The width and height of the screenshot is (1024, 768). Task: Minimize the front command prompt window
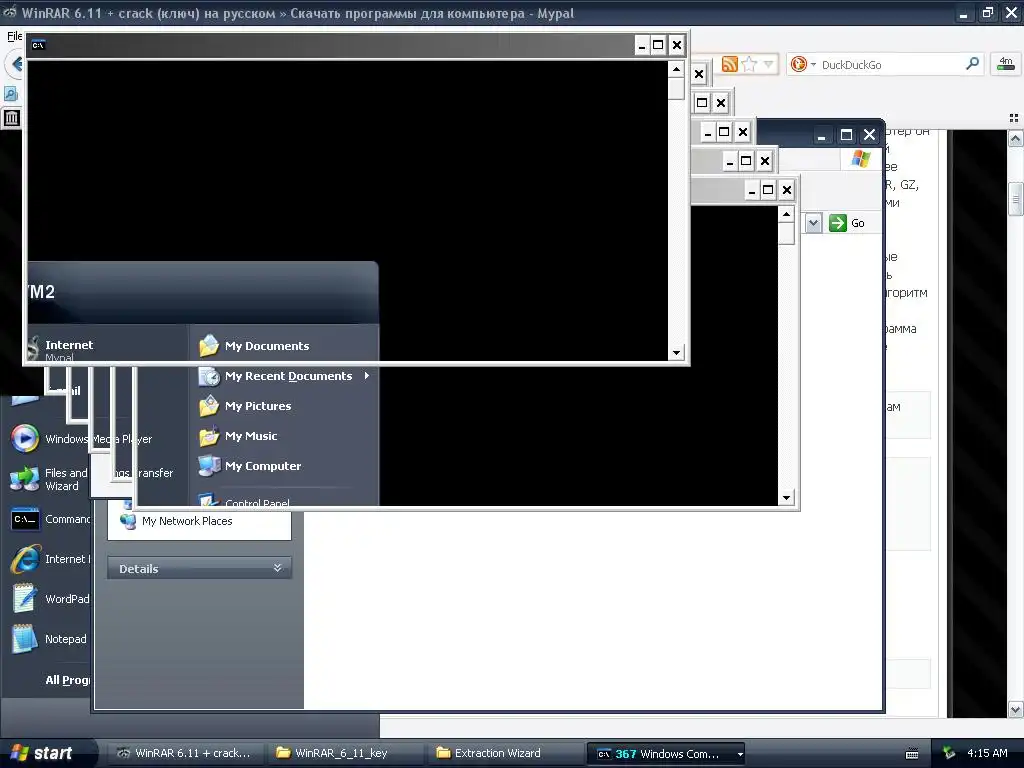pos(641,45)
